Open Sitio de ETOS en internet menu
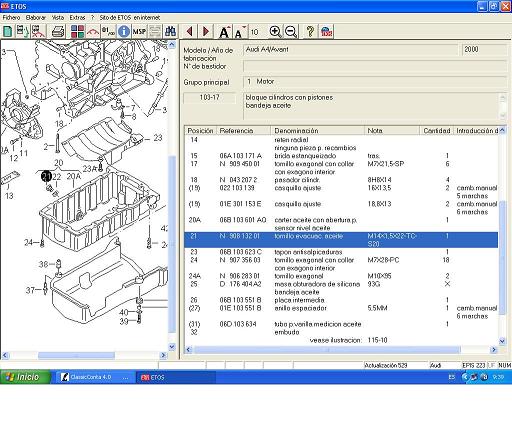Screen dimensions: 512x439 130,17
